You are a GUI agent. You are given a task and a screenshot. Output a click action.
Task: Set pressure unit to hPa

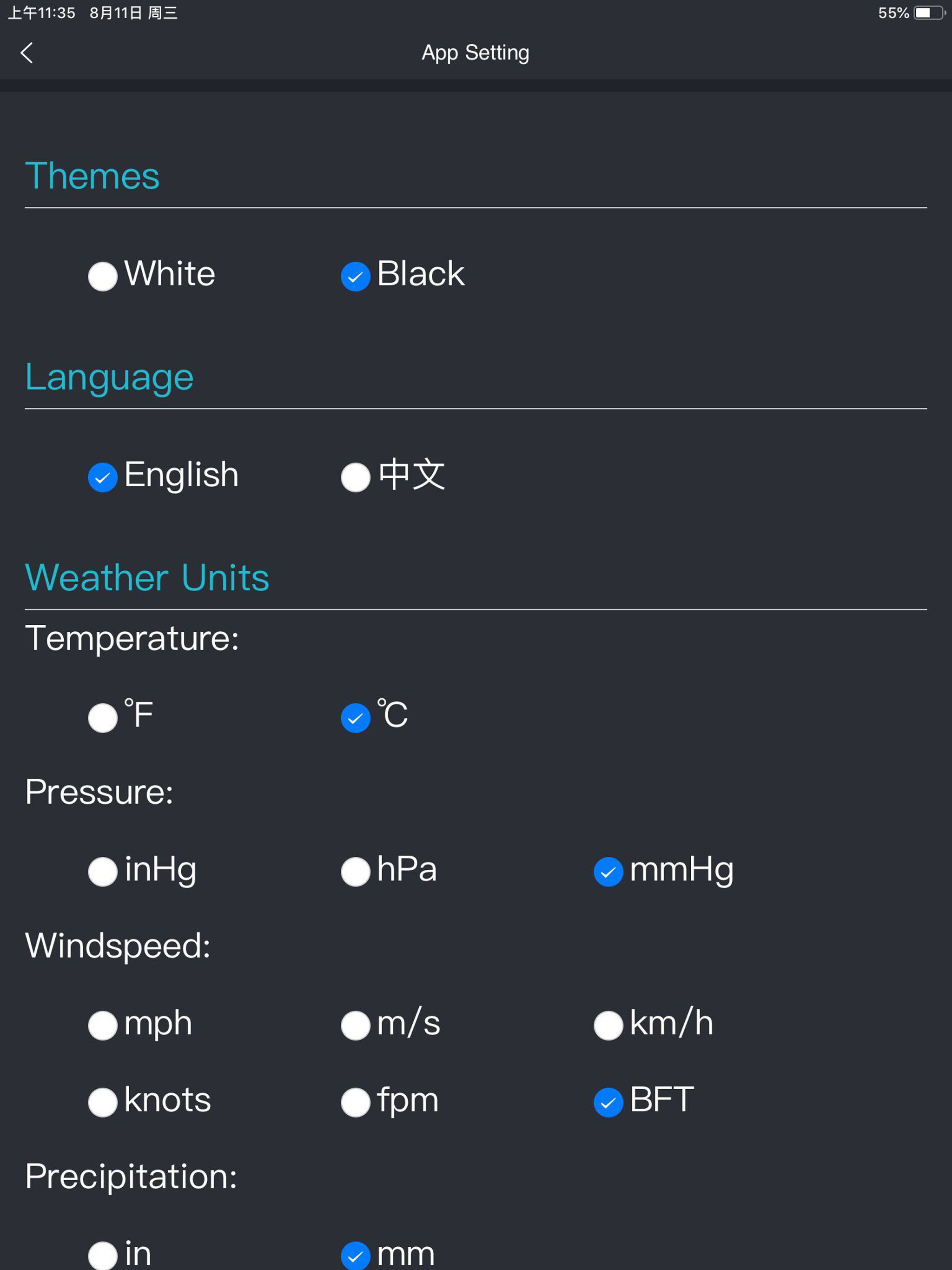[356, 872]
